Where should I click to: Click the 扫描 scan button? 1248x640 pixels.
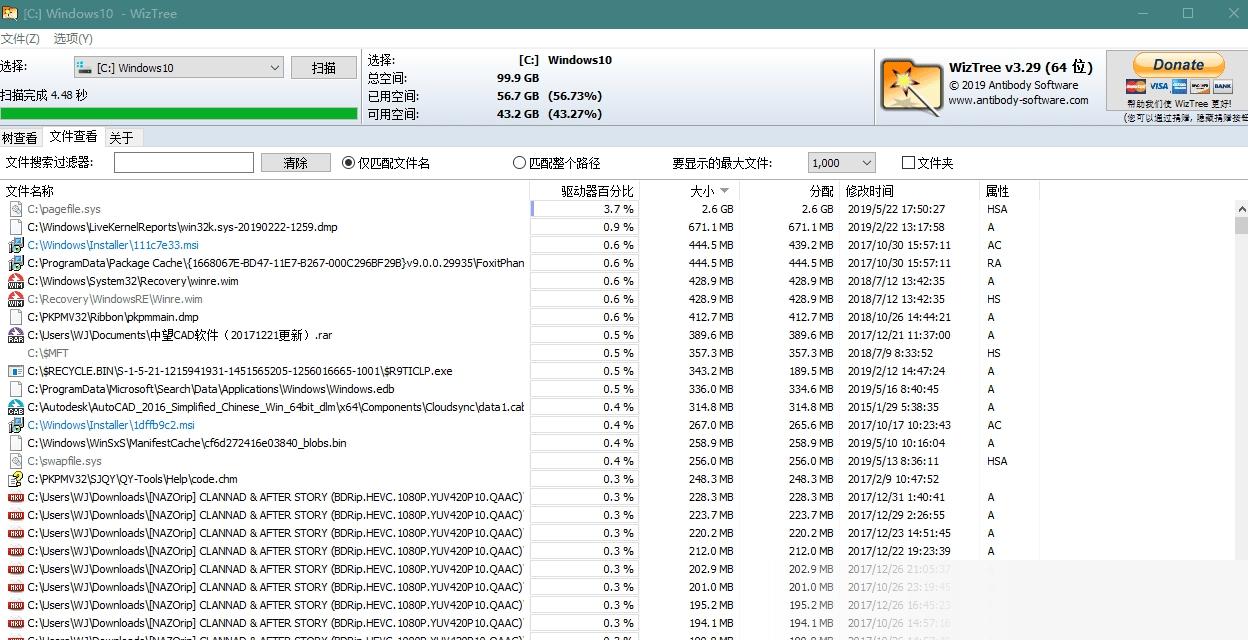[x=324, y=68]
